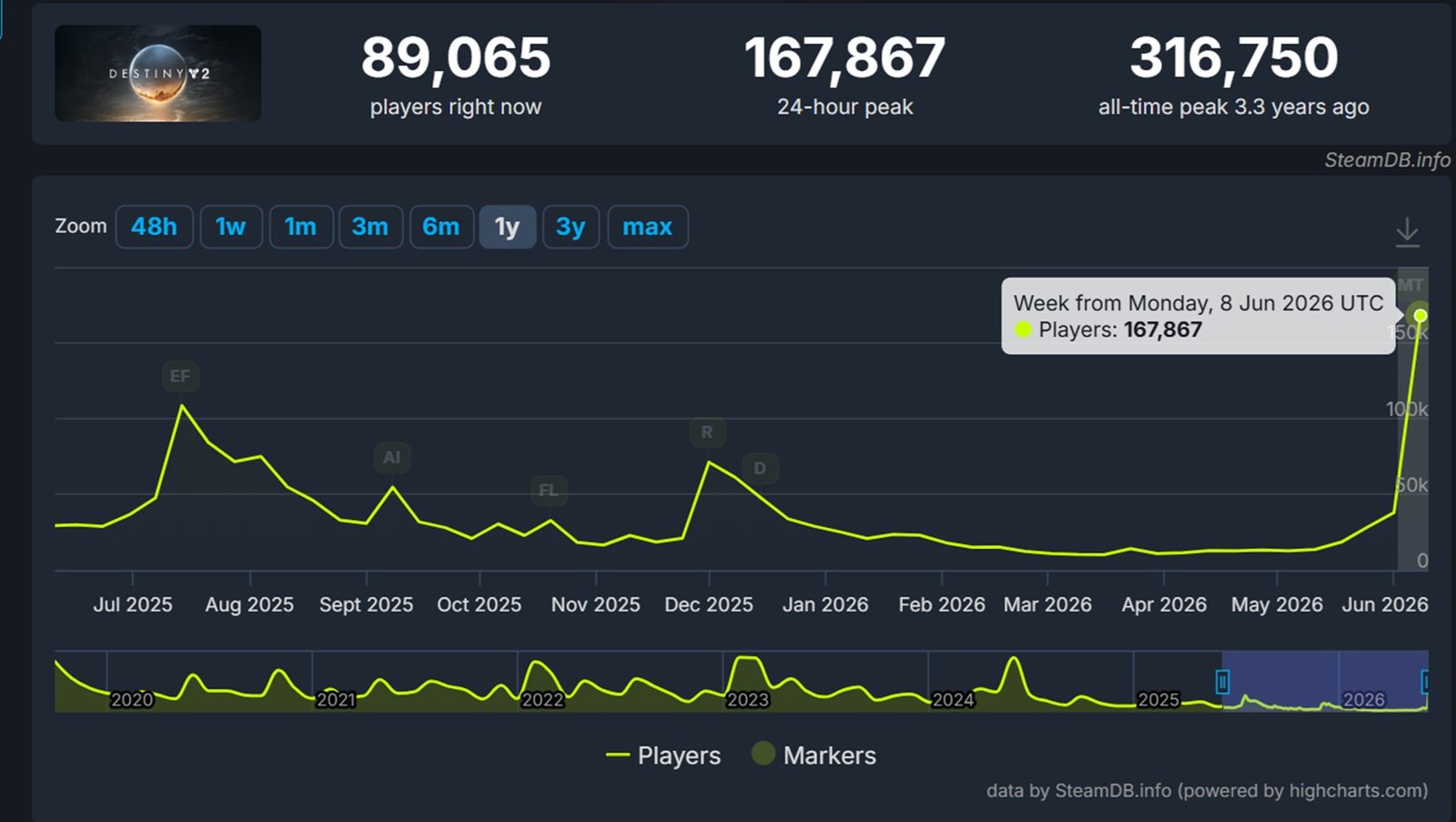
Task: Click the AI chart marker
Action: [391, 457]
